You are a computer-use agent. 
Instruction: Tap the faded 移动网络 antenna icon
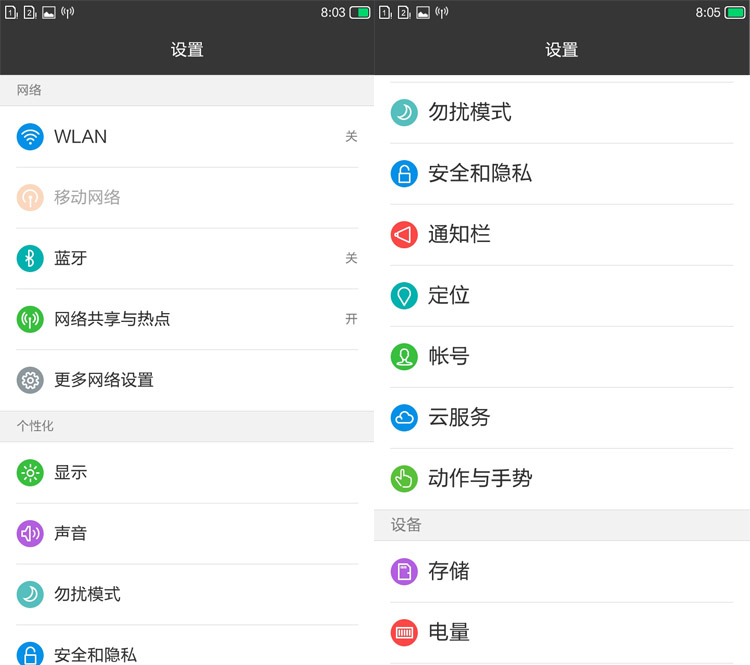coord(30,198)
